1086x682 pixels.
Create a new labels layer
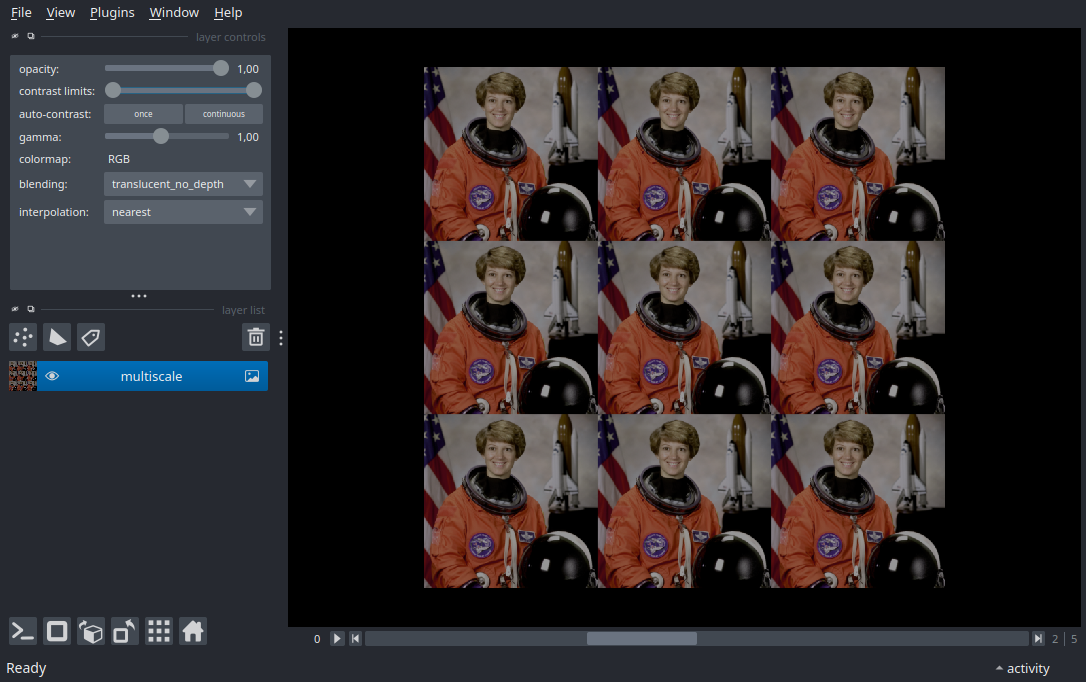point(91,337)
